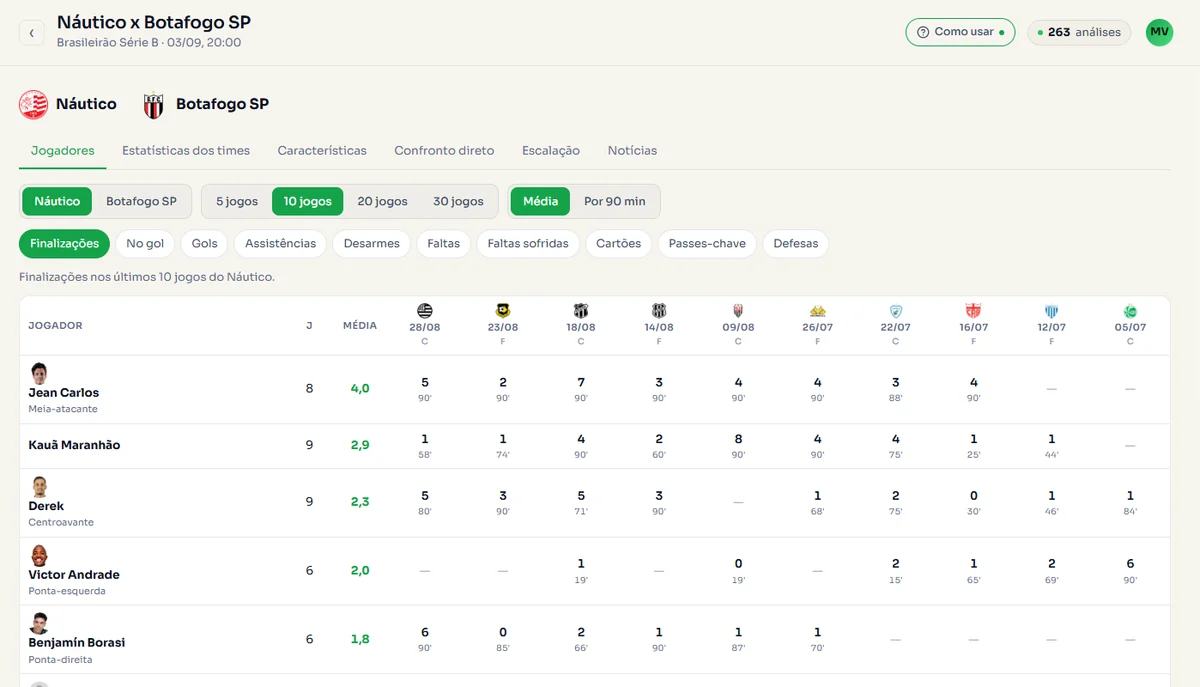Open Benjamín Borasi player name
Screen dimensions: 1200x687
pyautogui.click(x=77, y=643)
